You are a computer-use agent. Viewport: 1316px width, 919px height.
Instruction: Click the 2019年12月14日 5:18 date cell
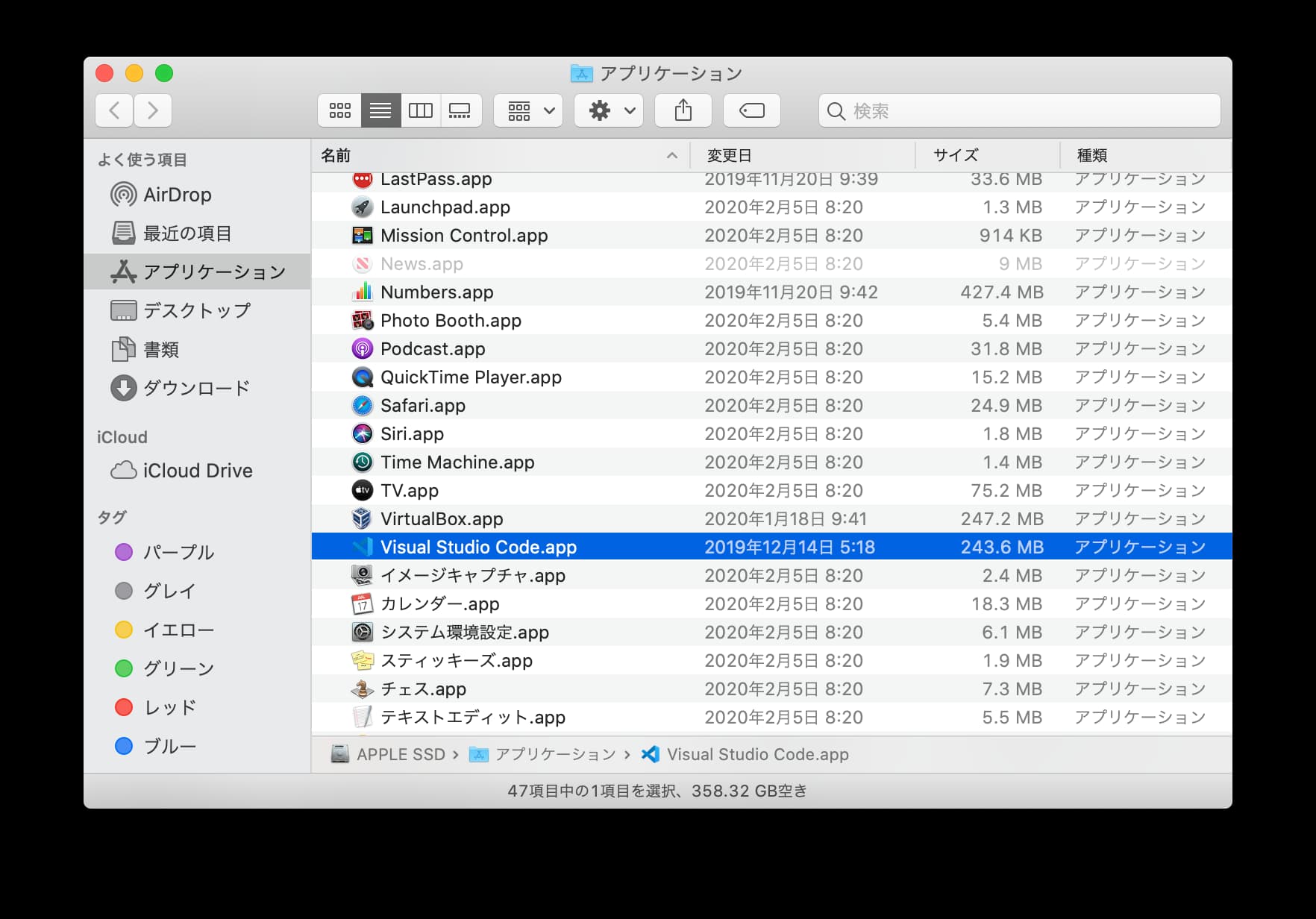point(789,548)
